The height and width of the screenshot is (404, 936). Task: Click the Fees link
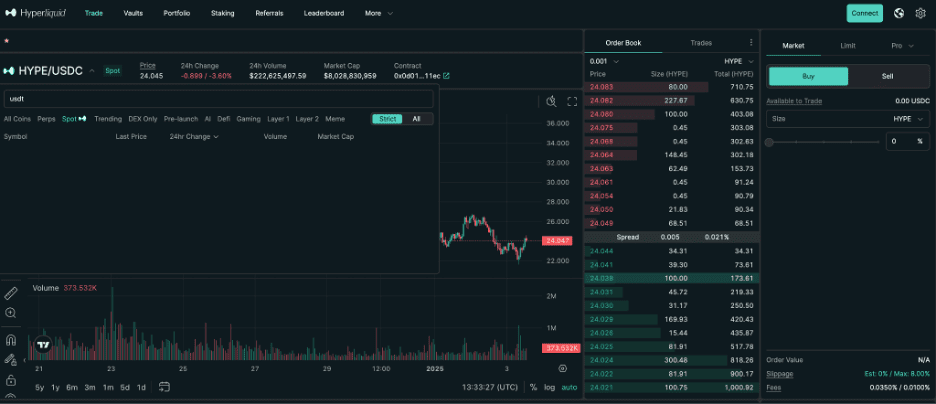774,387
